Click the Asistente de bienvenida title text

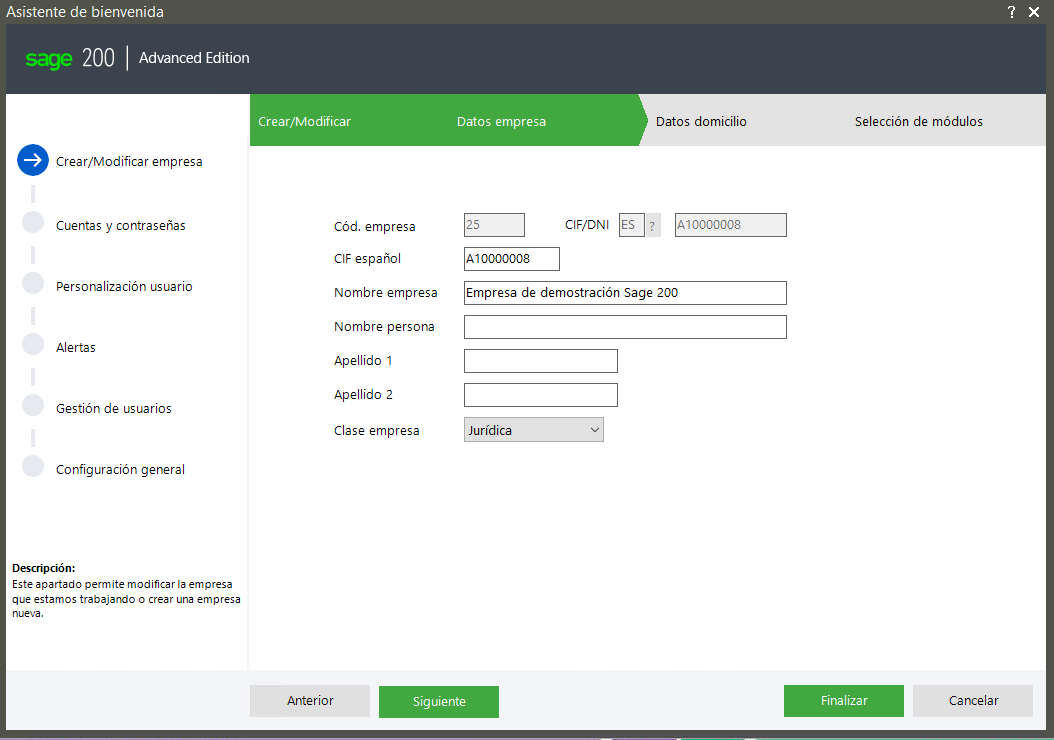[x=85, y=12]
